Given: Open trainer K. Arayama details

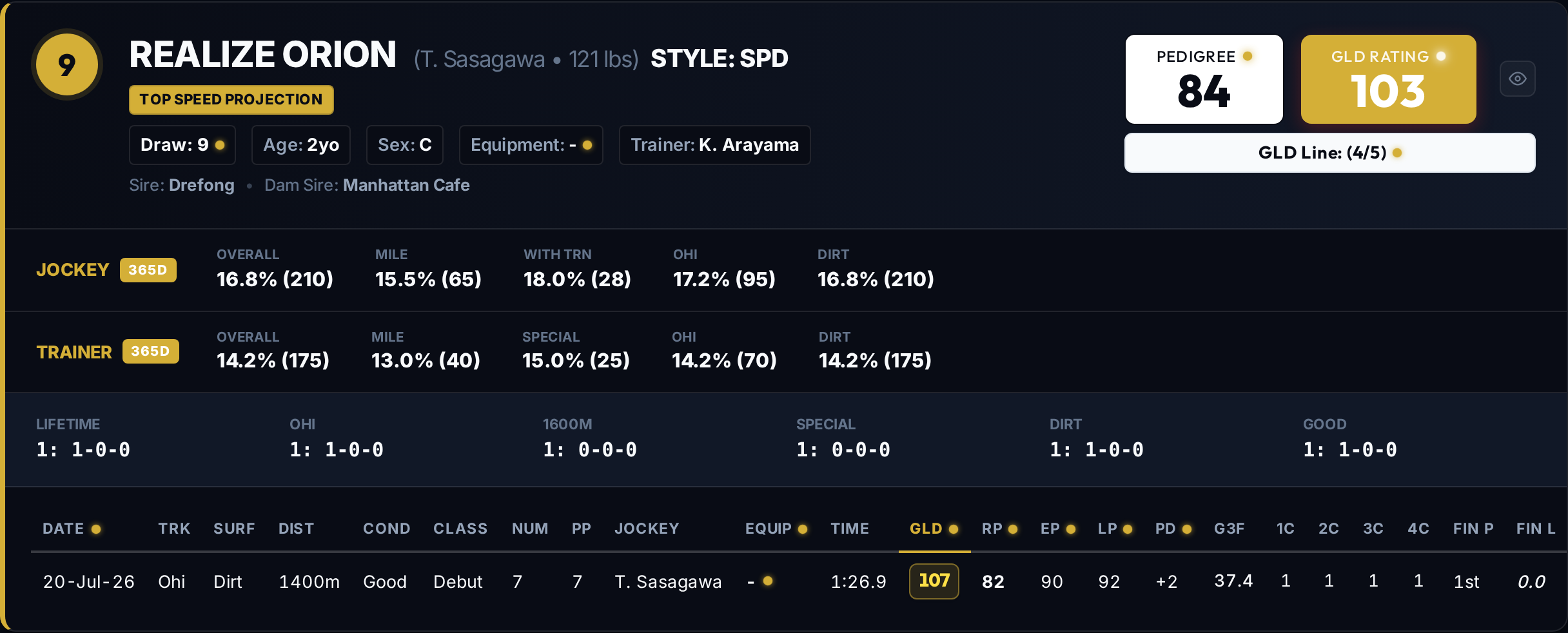Looking at the screenshot, I should pyautogui.click(x=748, y=145).
